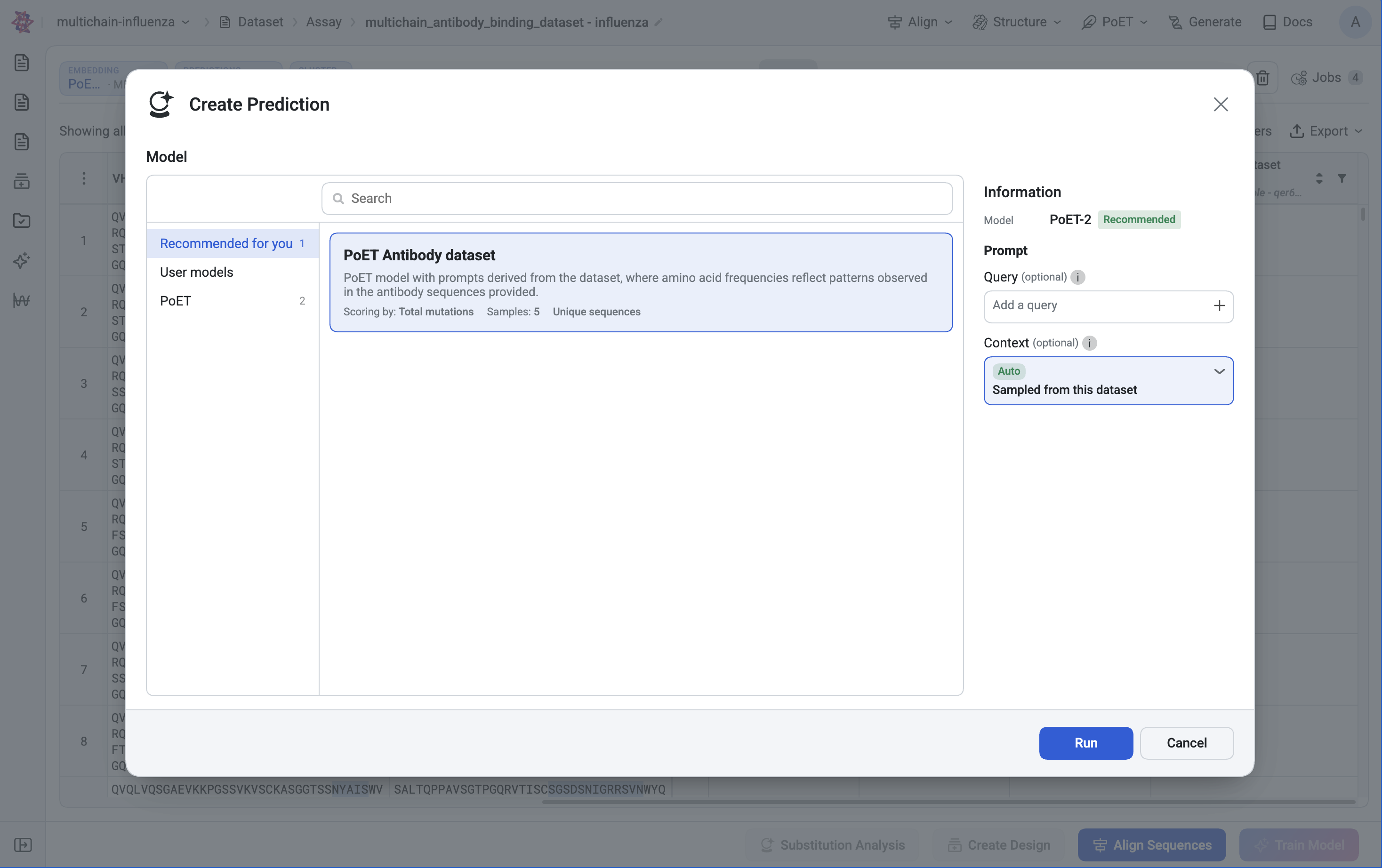Select the PoE embedding tab chip
The image size is (1382, 868).
pyautogui.click(x=93, y=79)
